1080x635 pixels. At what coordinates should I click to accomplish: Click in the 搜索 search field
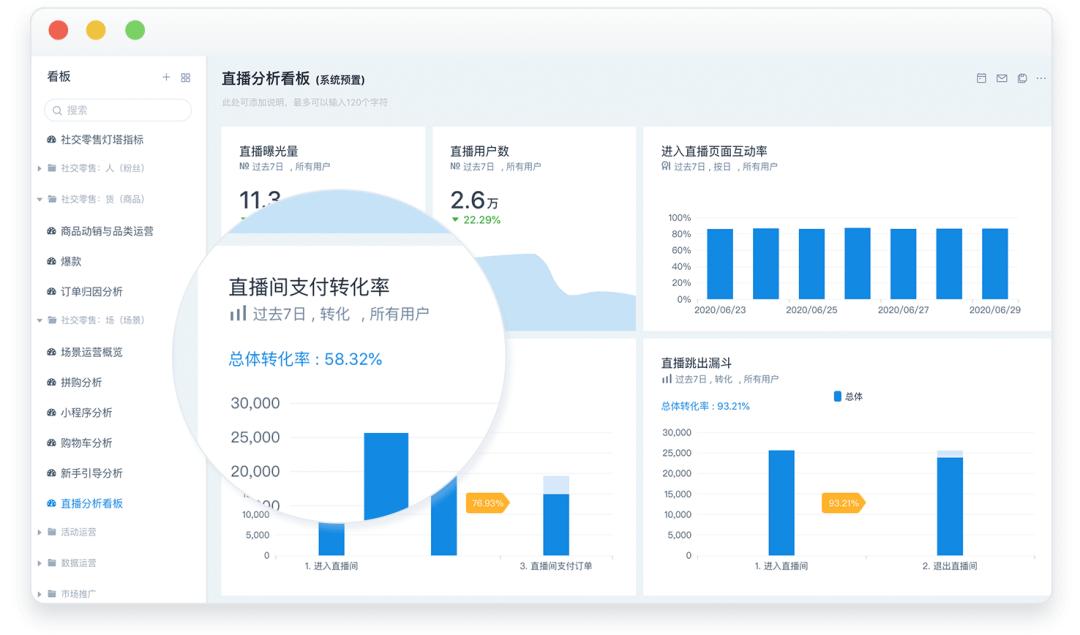(x=118, y=110)
